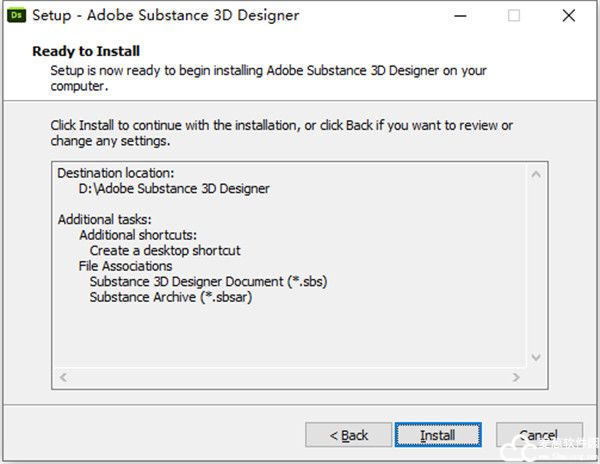
Task: Click the summary box scroll up arrow
Action: point(536,175)
